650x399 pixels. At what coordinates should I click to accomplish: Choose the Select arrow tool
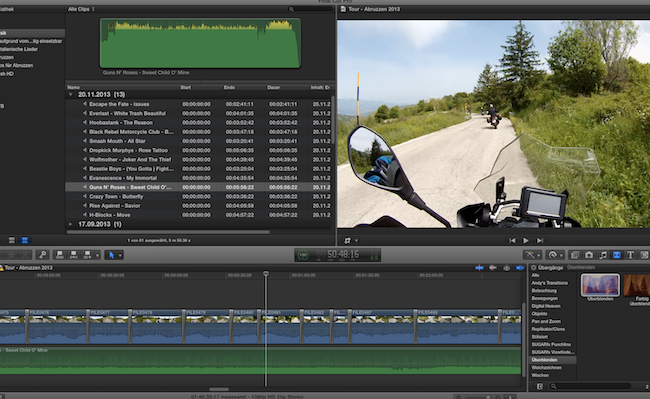click(111, 255)
